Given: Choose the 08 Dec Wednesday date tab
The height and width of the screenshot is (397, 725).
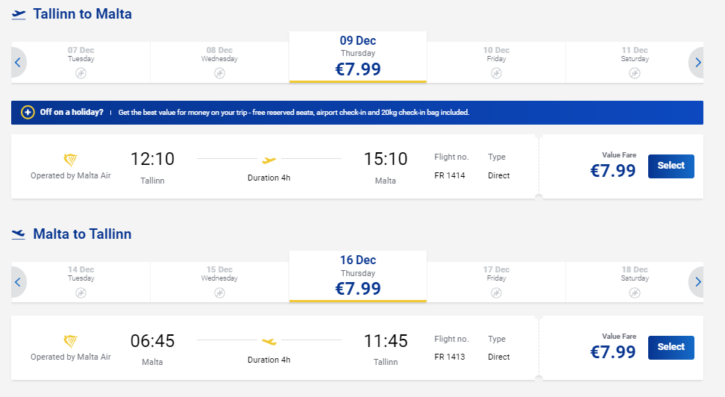Looking at the screenshot, I should (220, 62).
